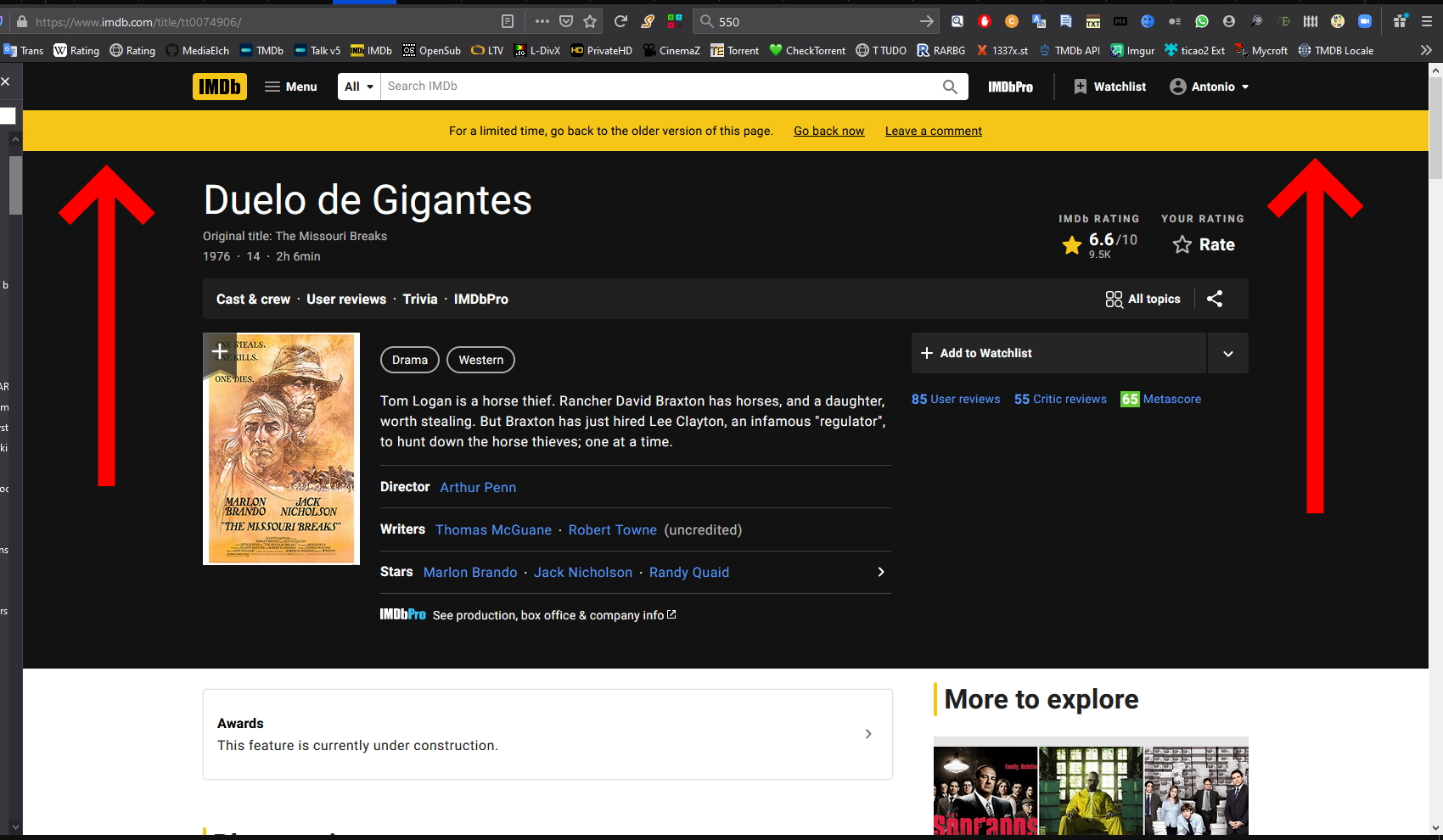
Task: Reload the page with the refresh icon
Action: 620,21
